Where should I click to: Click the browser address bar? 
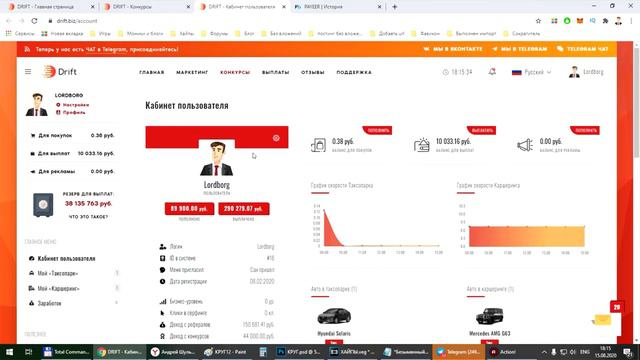[286, 21]
